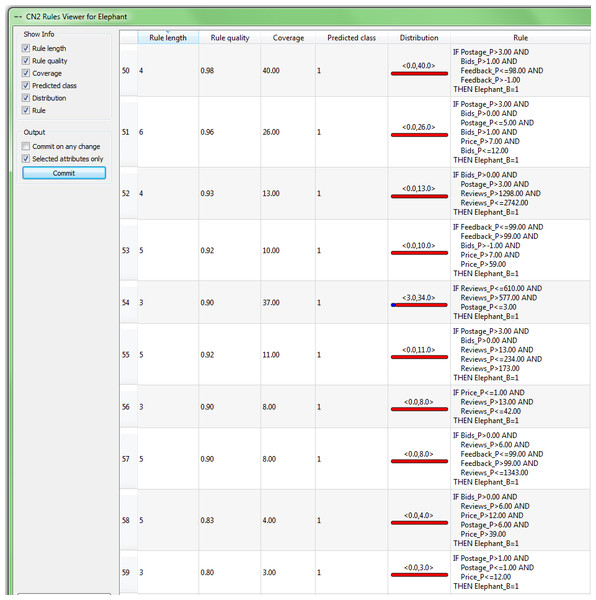Click distribution bar labeled <0.0,13.0>
Screen dimensions: 596x600
[x=419, y=196]
